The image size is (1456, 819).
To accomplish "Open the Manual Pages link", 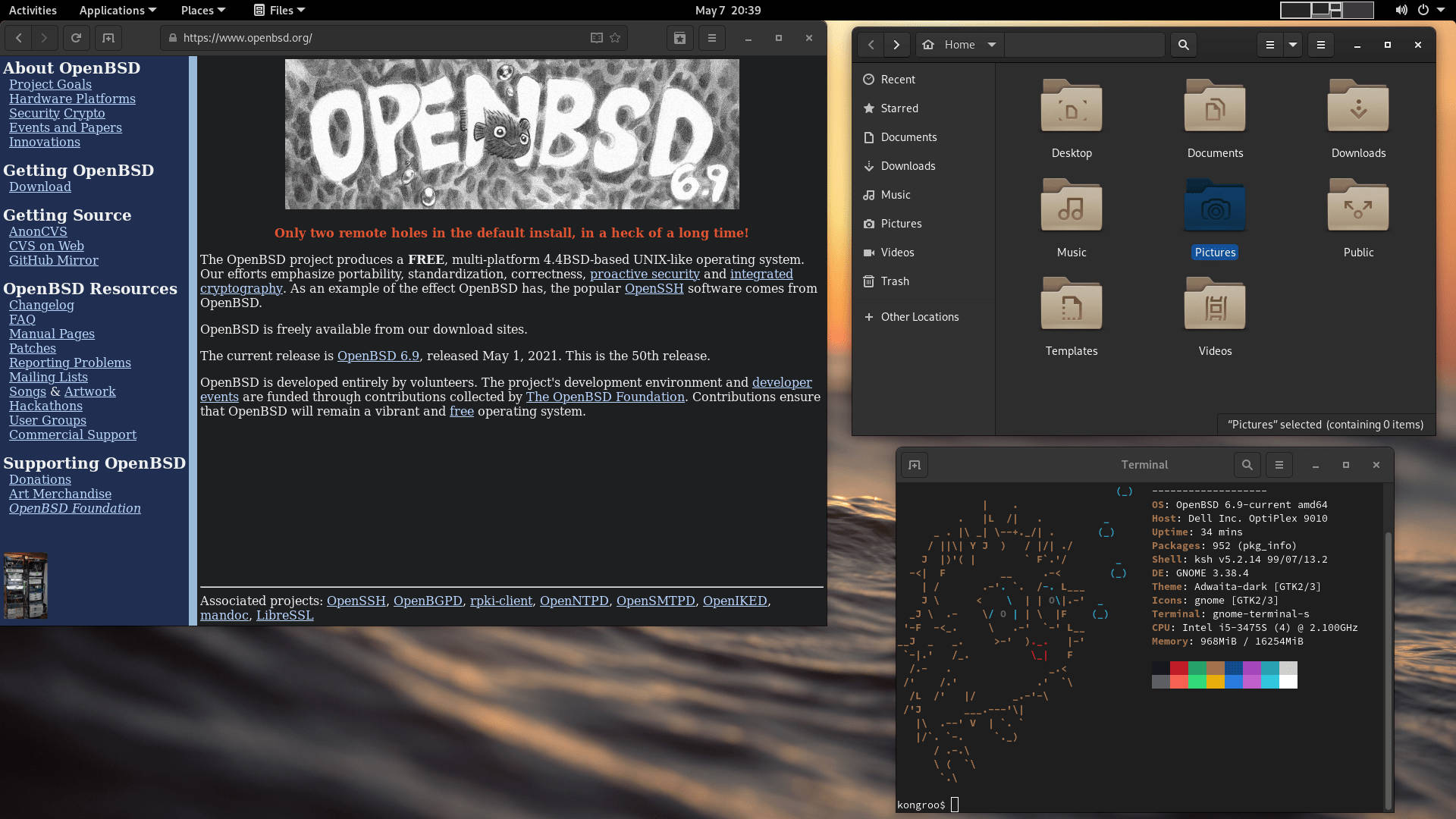I will pyautogui.click(x=52, y=334).
